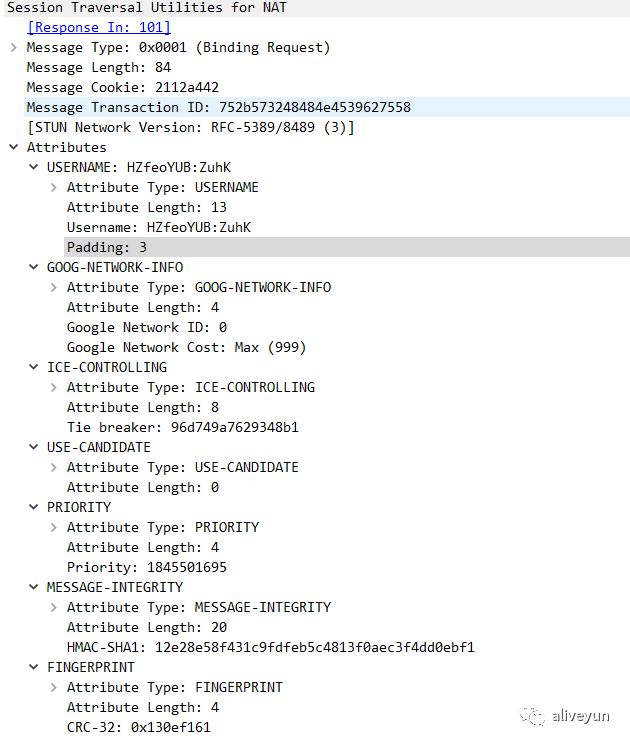Collapse the GOOG-NETWORK-INFO attribute node

tap(33, 267)
